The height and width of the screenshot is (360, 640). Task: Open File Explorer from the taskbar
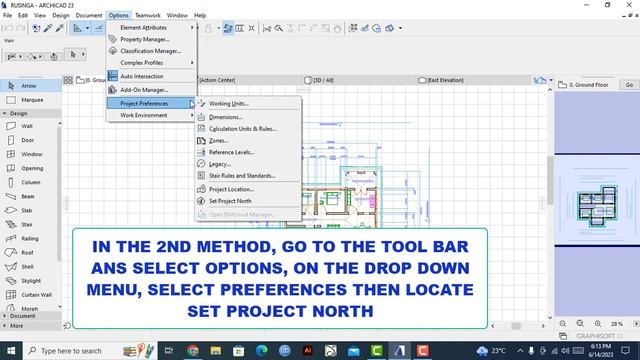[x=216, y=351]
